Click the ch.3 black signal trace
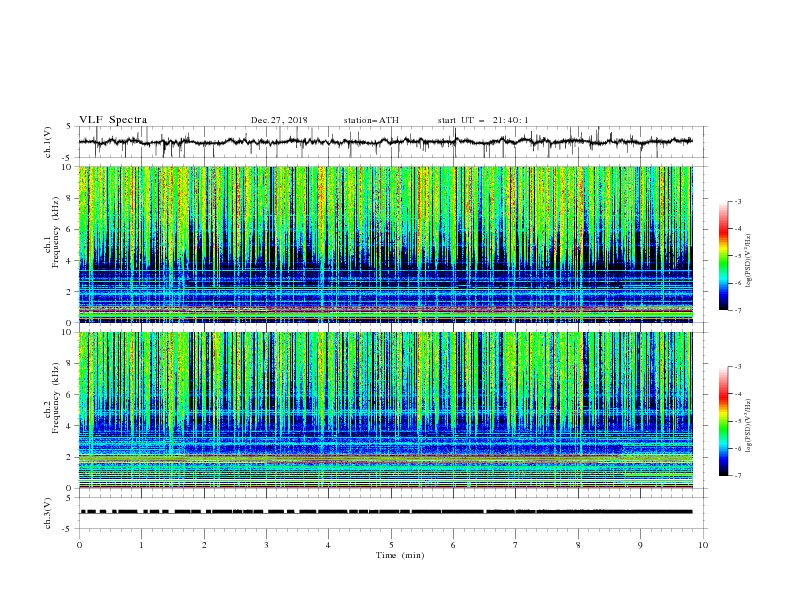Viewport: 792px width, 612px height. coord(385,512)
